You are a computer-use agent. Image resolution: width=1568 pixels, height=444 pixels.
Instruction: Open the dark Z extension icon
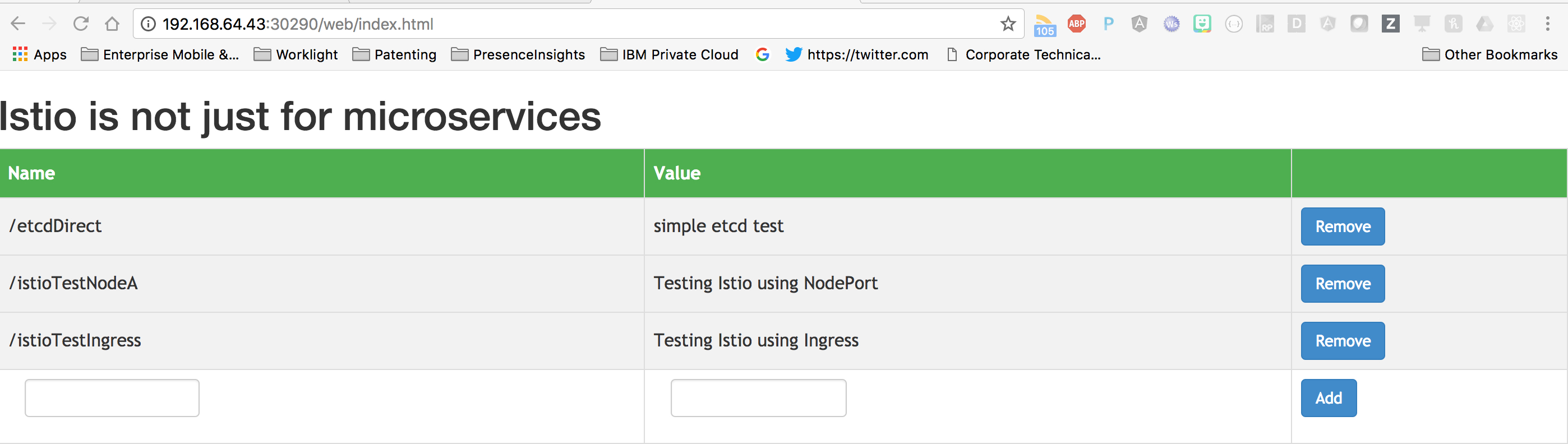(1390, 24)
